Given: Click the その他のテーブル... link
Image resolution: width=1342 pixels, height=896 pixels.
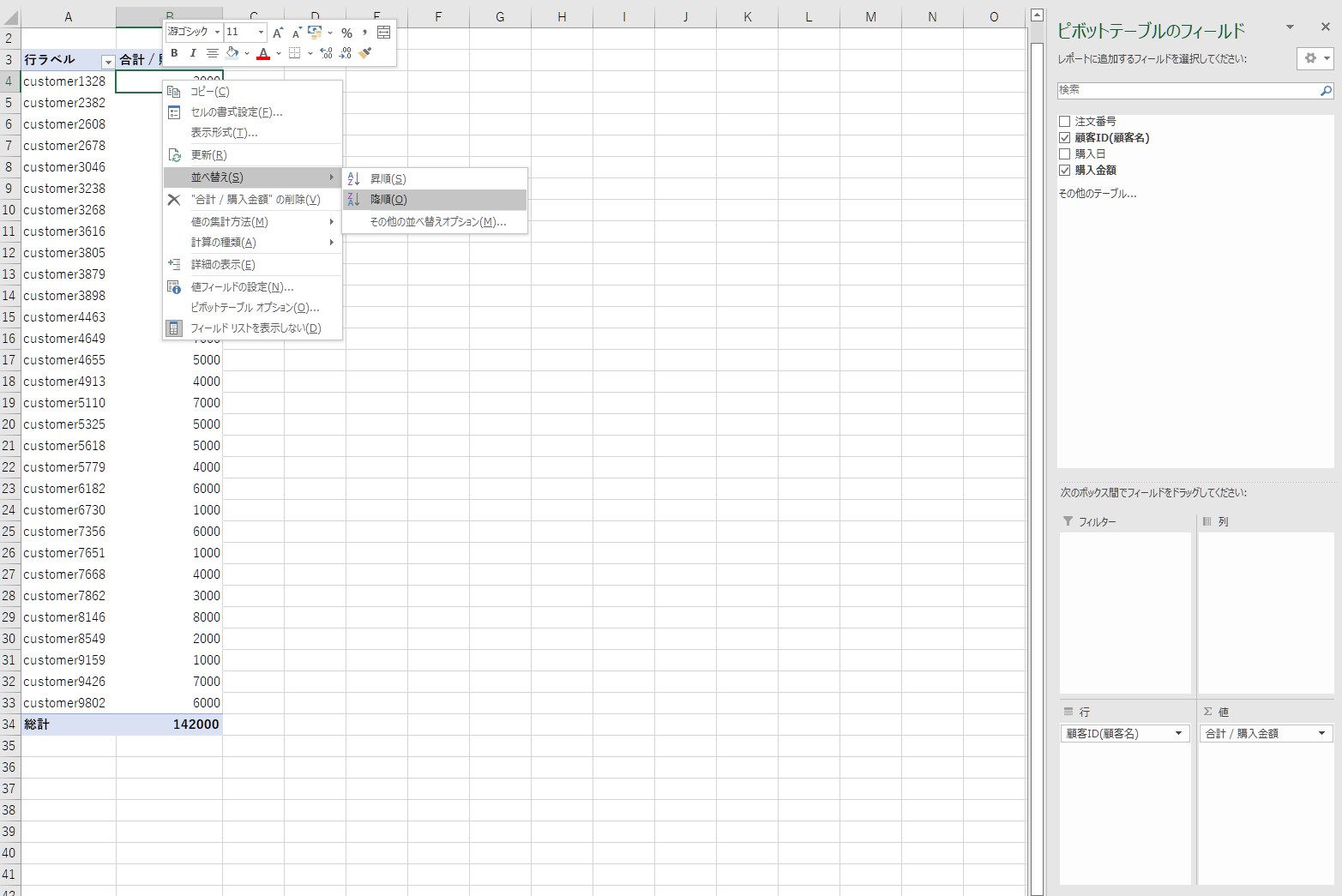Looking at the screenshot, I should click(1097, 194).
